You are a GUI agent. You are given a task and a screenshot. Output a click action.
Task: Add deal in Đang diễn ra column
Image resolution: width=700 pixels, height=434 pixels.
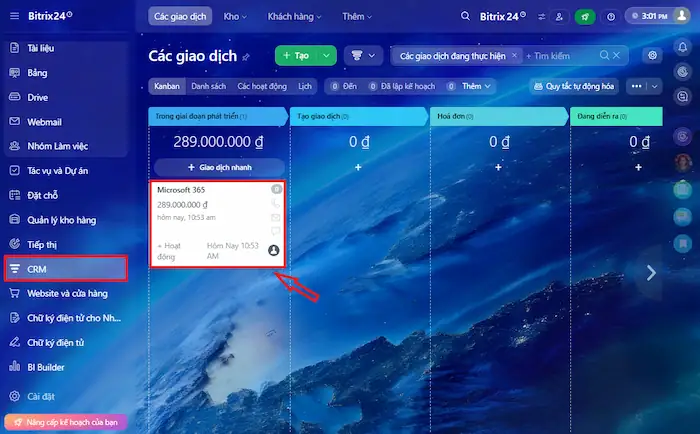click(x=638, y=167)
